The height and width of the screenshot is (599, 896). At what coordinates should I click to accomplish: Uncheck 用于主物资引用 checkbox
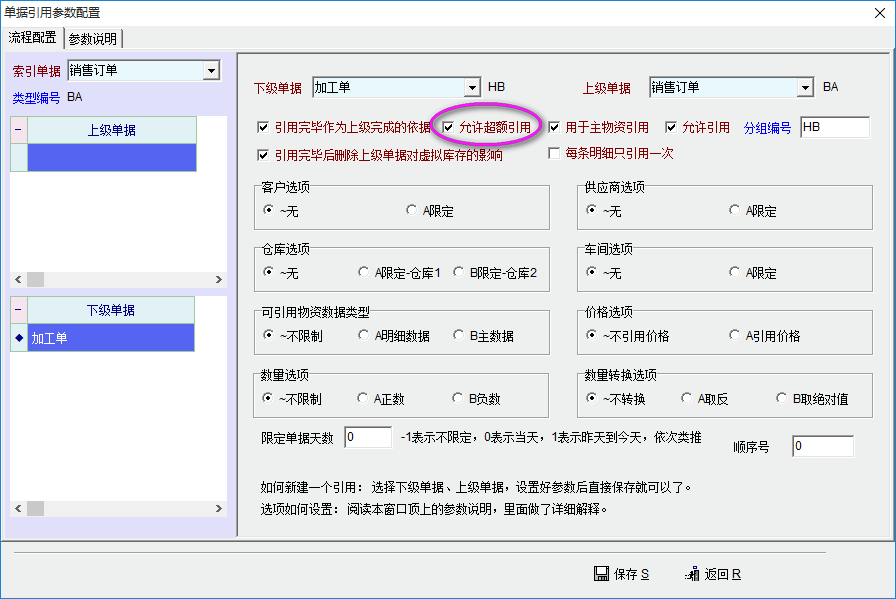click(x=555, y=128)
